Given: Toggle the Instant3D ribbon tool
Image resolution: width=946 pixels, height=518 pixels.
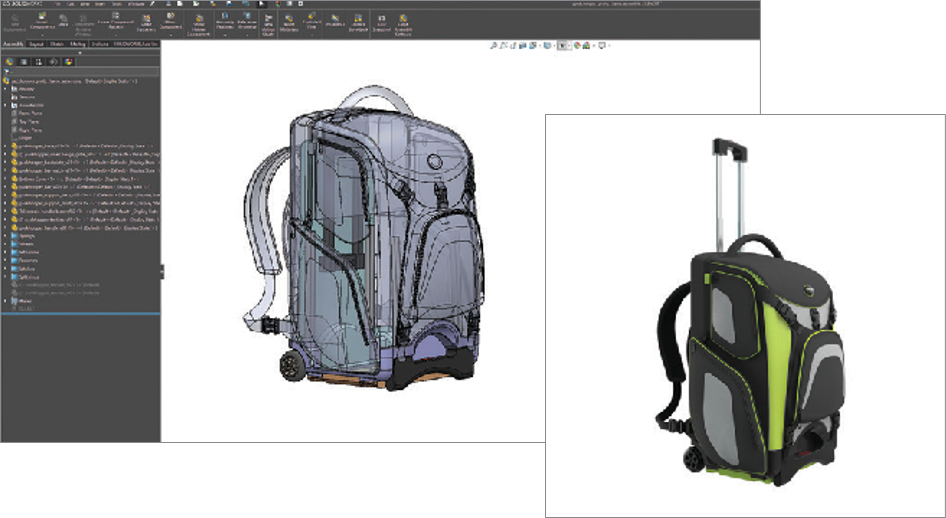Looking at the screenshot, I should [x=335, y=21].
